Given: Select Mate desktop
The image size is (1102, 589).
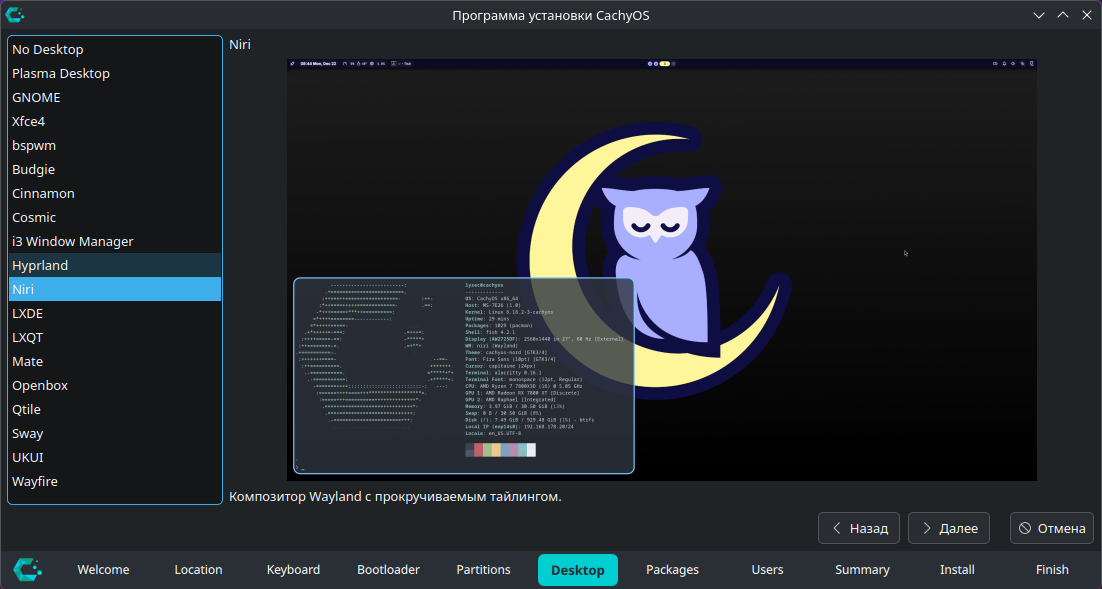Looking at the screenshot, I should click(115, 361).
